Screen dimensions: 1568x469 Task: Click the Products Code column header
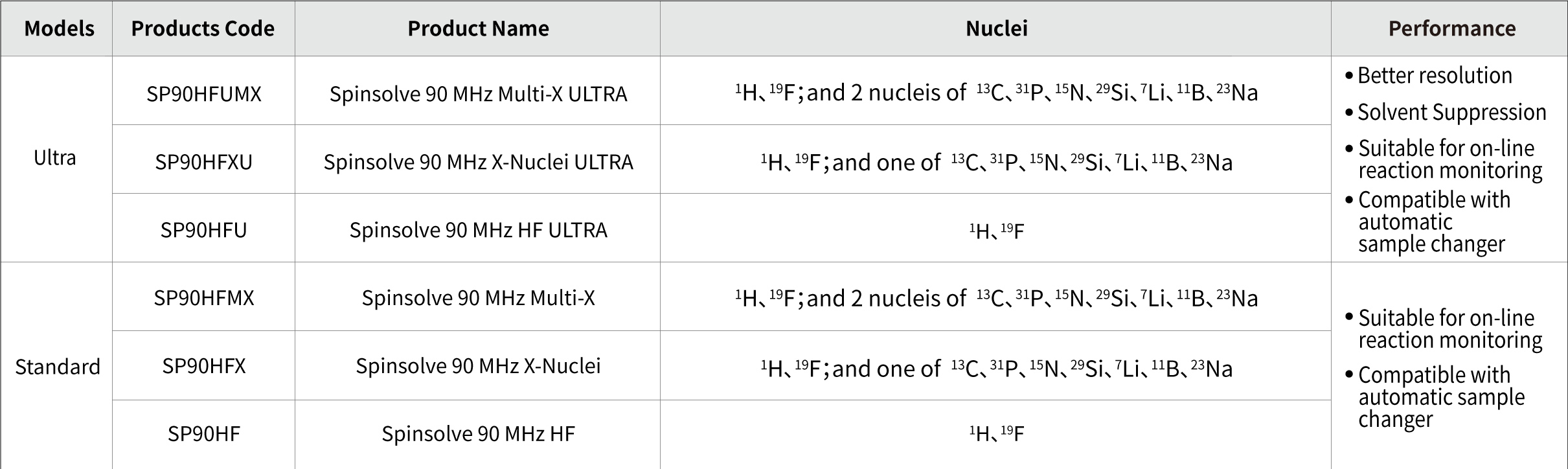point(203,29)
